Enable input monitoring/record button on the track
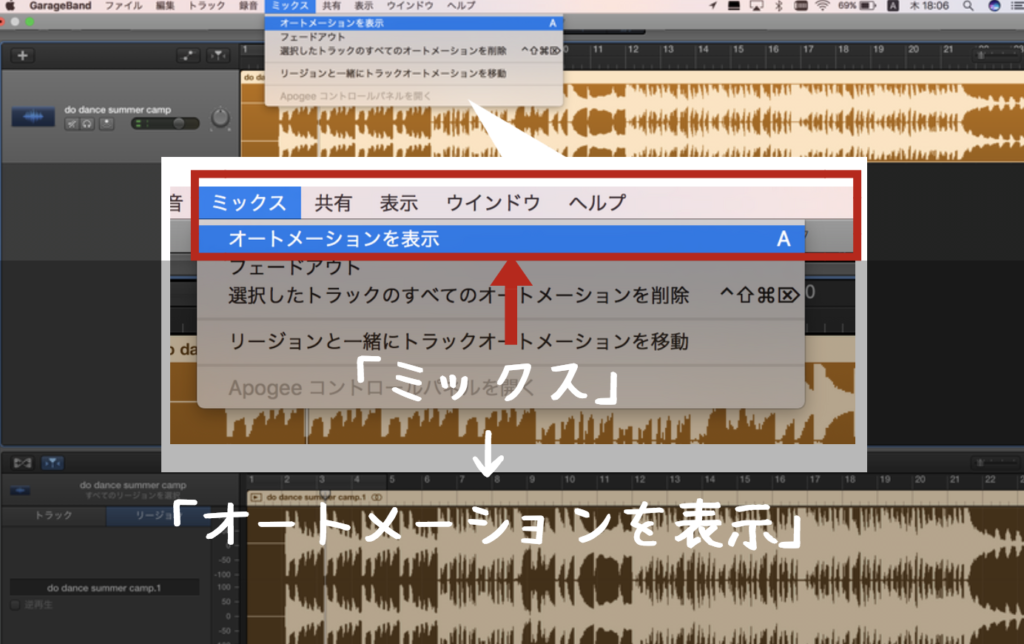Image resolution: width=1024 pixels, height=644 pixels. (106, 123)
